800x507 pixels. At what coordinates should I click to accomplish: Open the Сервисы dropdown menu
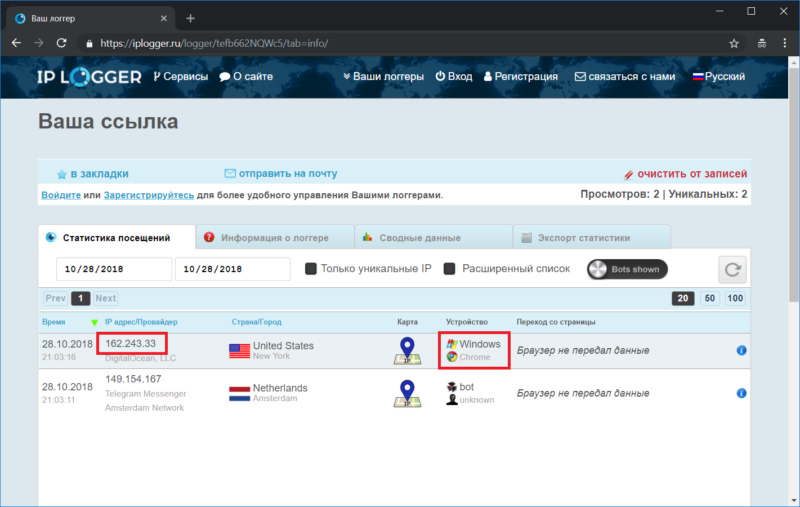click(x=181, y=77)
